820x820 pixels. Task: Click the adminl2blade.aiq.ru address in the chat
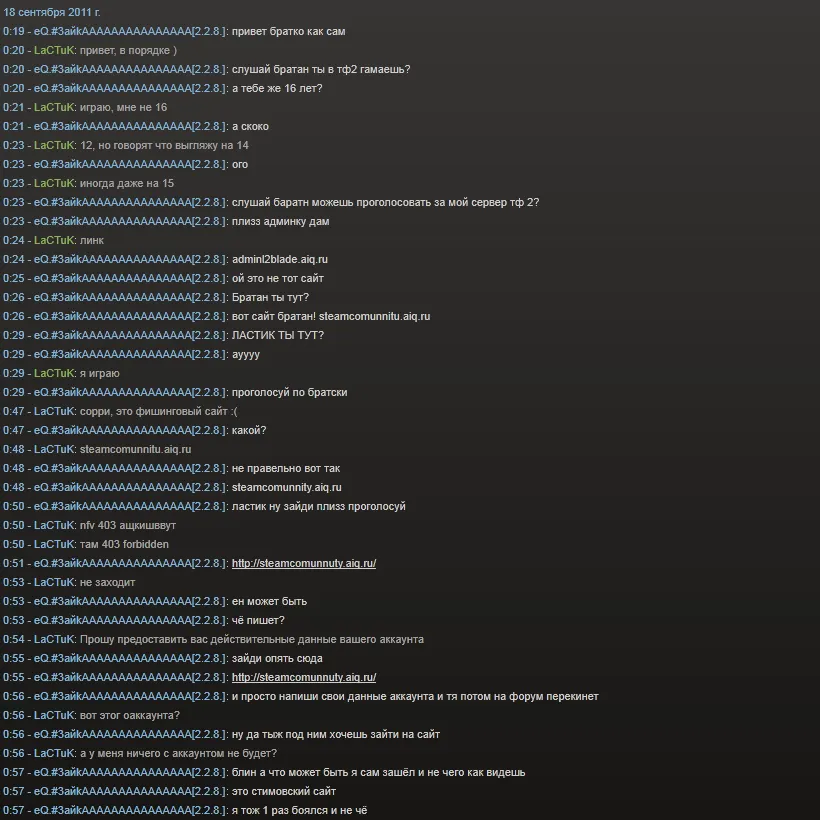[280, 259]
